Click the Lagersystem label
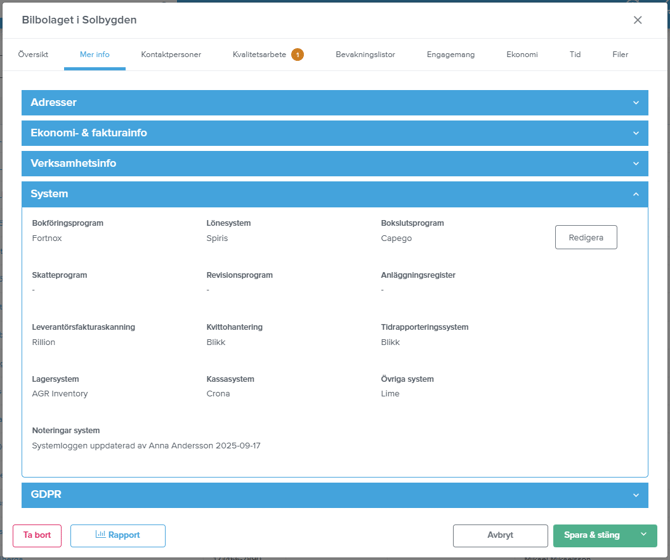Screen dimensions: 670x560 (x=56, y=379)
